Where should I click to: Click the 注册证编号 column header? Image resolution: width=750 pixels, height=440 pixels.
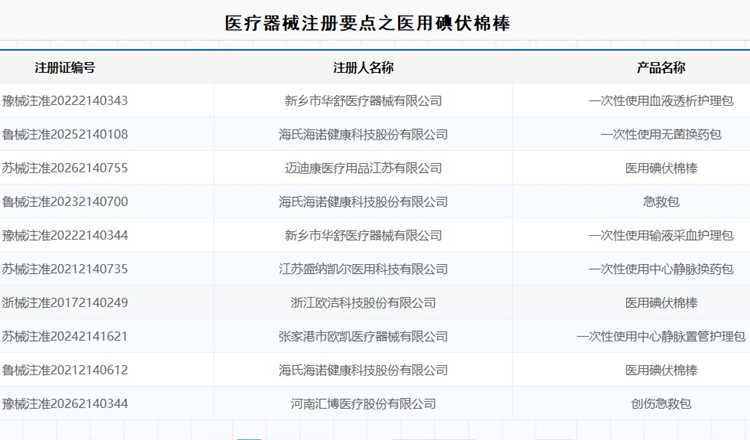(x=65, y=68)
